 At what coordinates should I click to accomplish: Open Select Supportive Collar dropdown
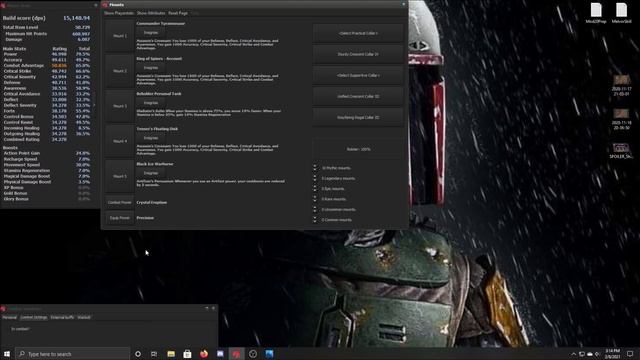(358, 76)
